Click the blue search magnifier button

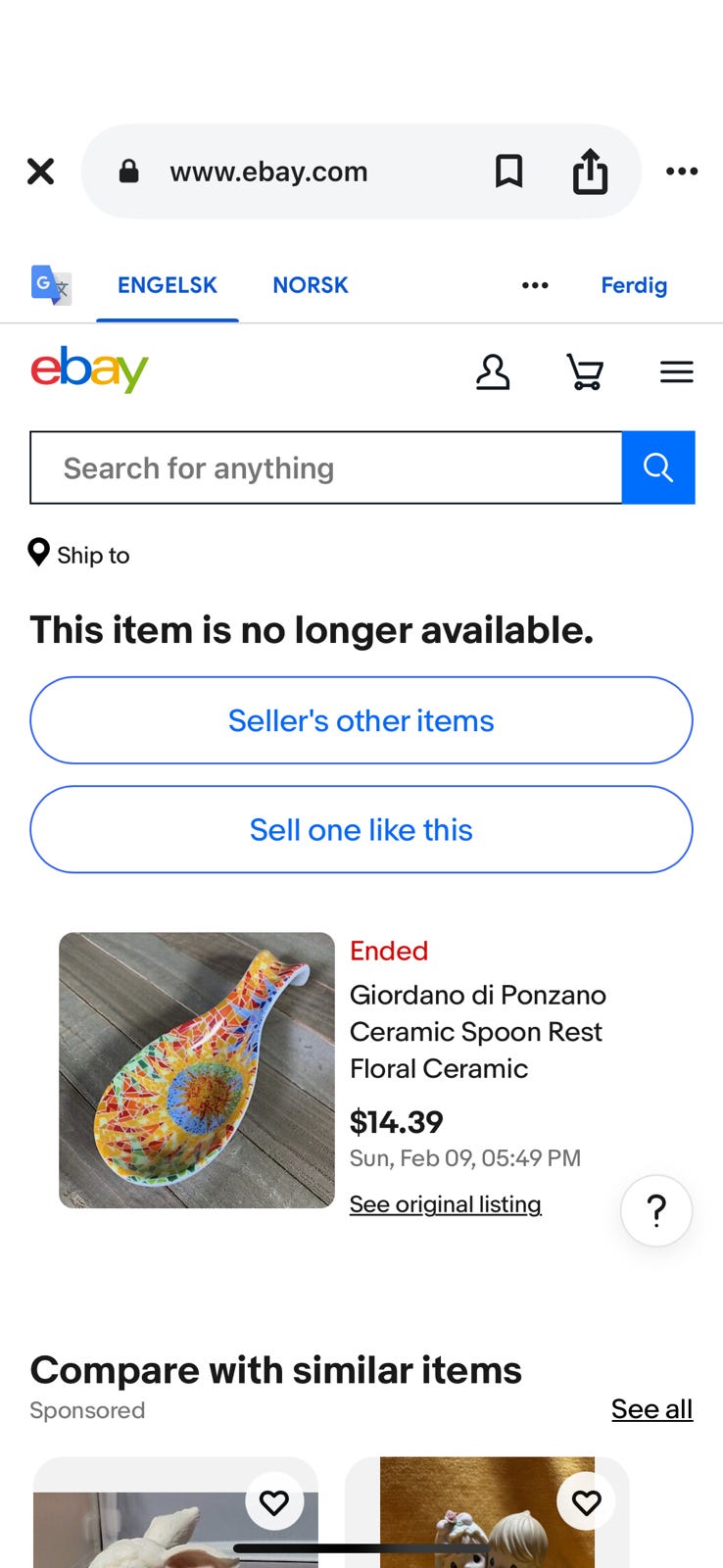pyautogui.click(x=658, y=467)
